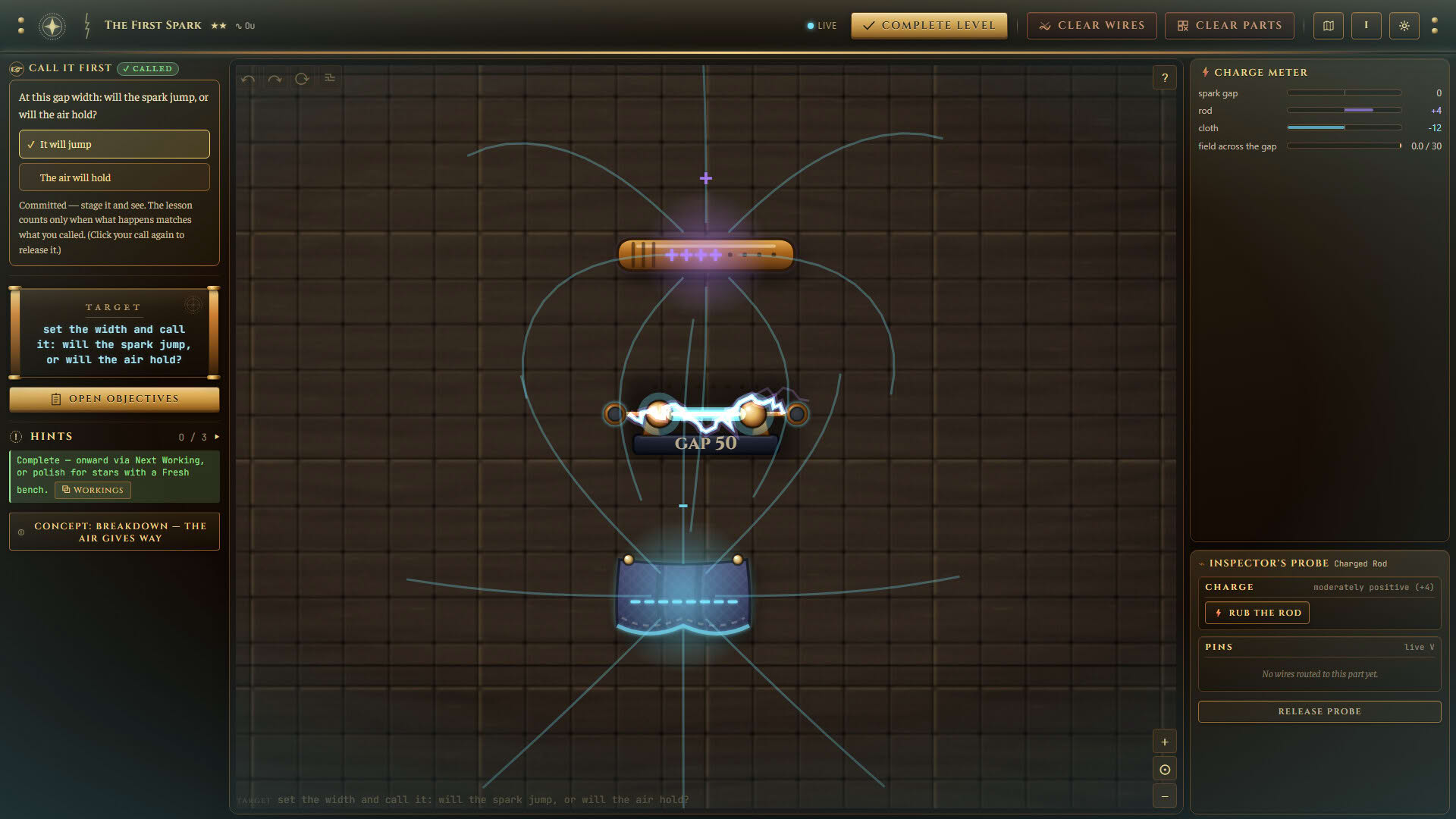This screenshot has height=819, width=1456.
Task: Click the cloth charge meter bar
Action: (1344, 128)
